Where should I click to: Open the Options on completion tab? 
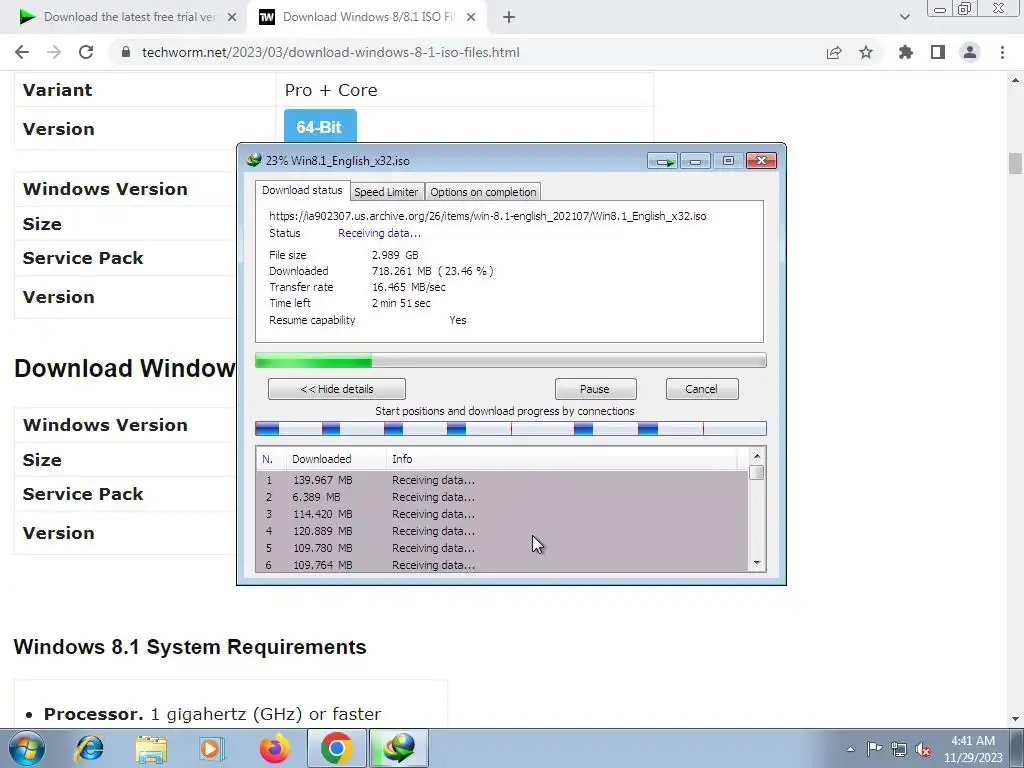tap(483, 192)
